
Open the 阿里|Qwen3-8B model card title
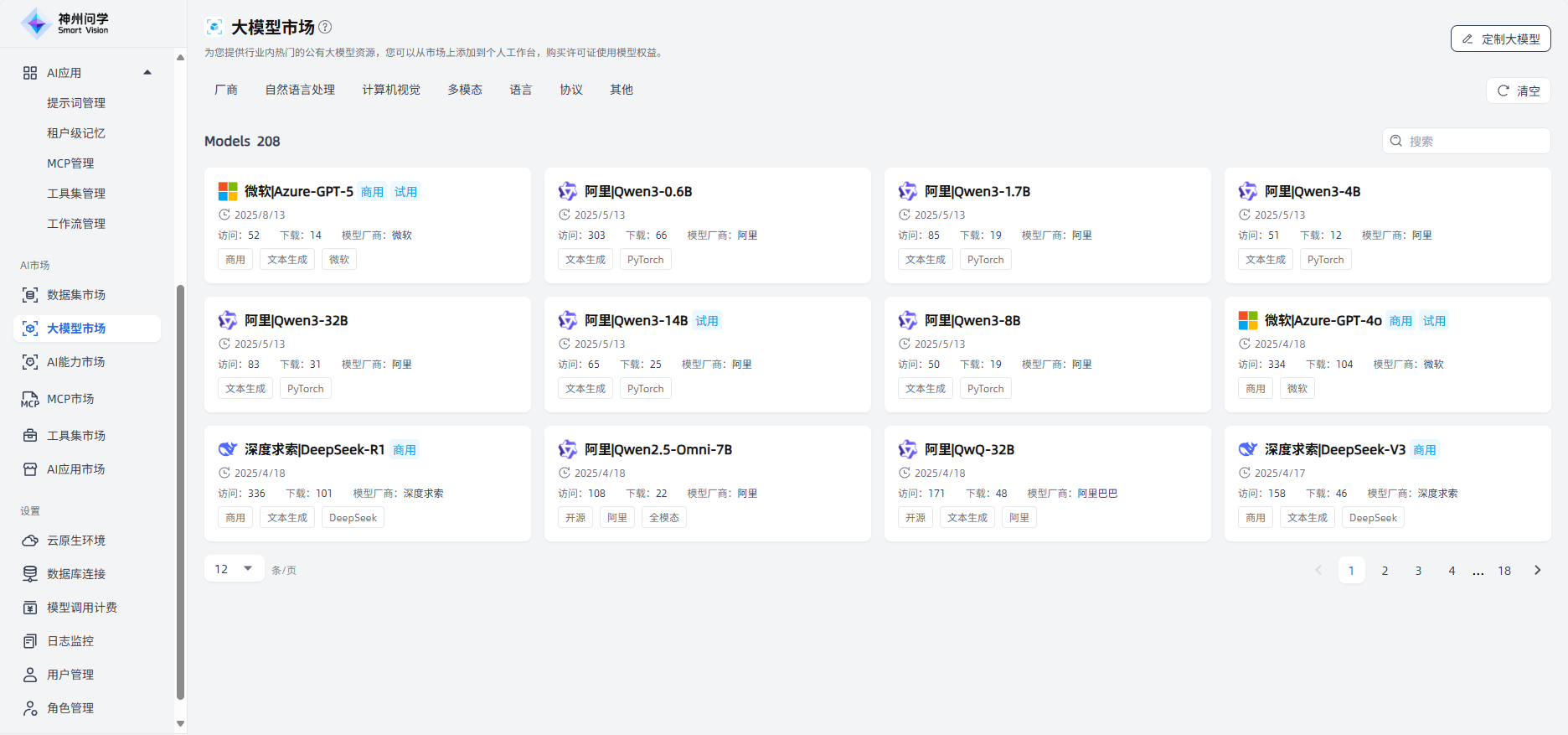[972, 321]
